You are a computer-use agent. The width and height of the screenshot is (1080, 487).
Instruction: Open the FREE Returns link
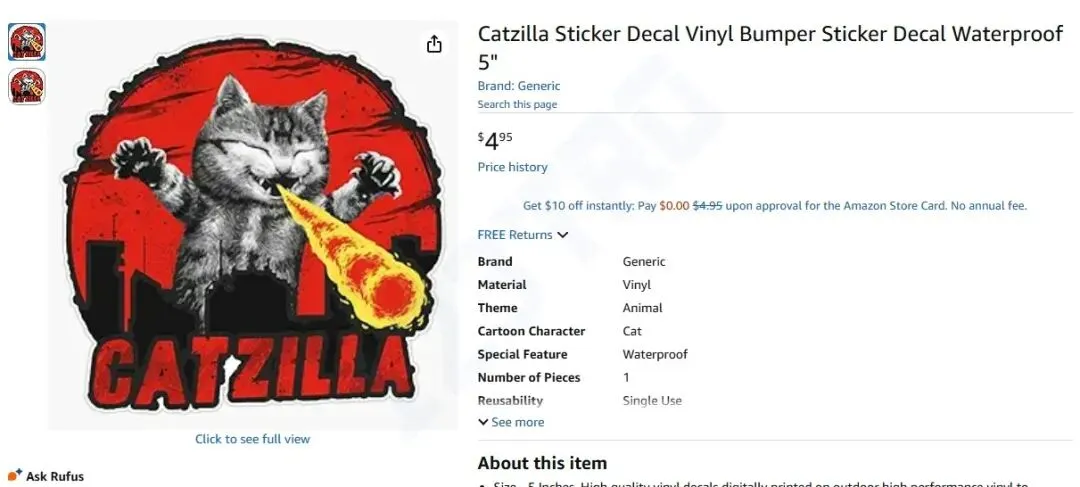pyautogui.click(x=515, y=235)
